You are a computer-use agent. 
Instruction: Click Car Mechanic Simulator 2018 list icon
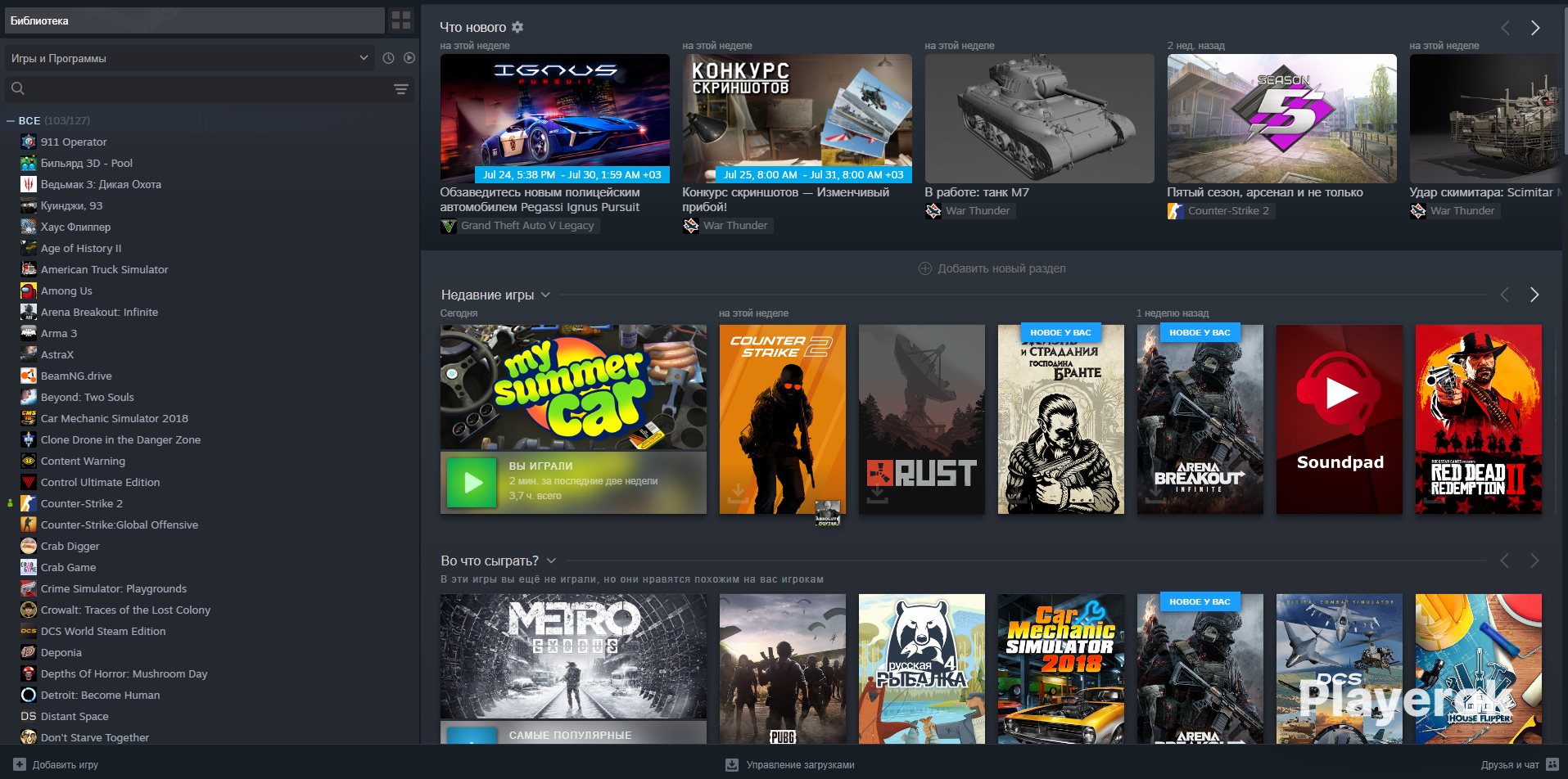coord(29,418)
